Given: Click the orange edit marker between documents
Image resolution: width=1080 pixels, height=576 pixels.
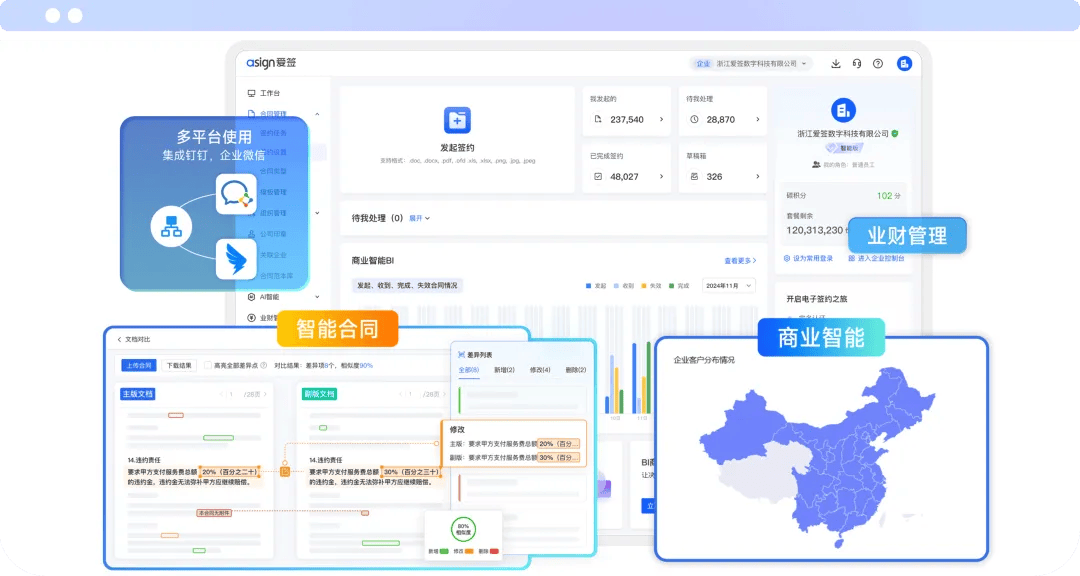Looking at the screenshot, I should [284, 471].
